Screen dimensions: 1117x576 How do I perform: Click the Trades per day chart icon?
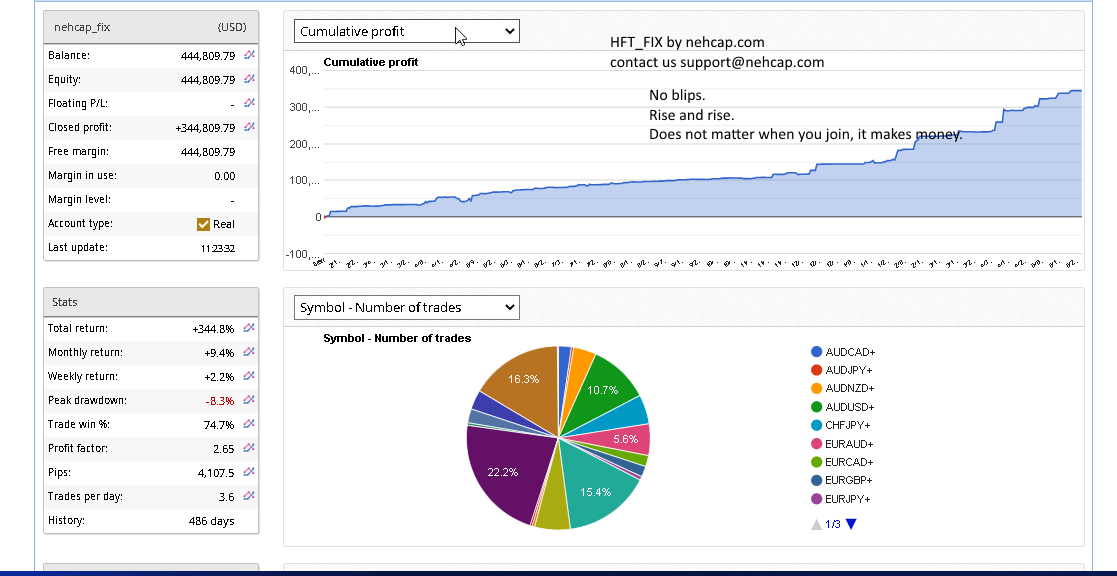click(x=250, y=496)
